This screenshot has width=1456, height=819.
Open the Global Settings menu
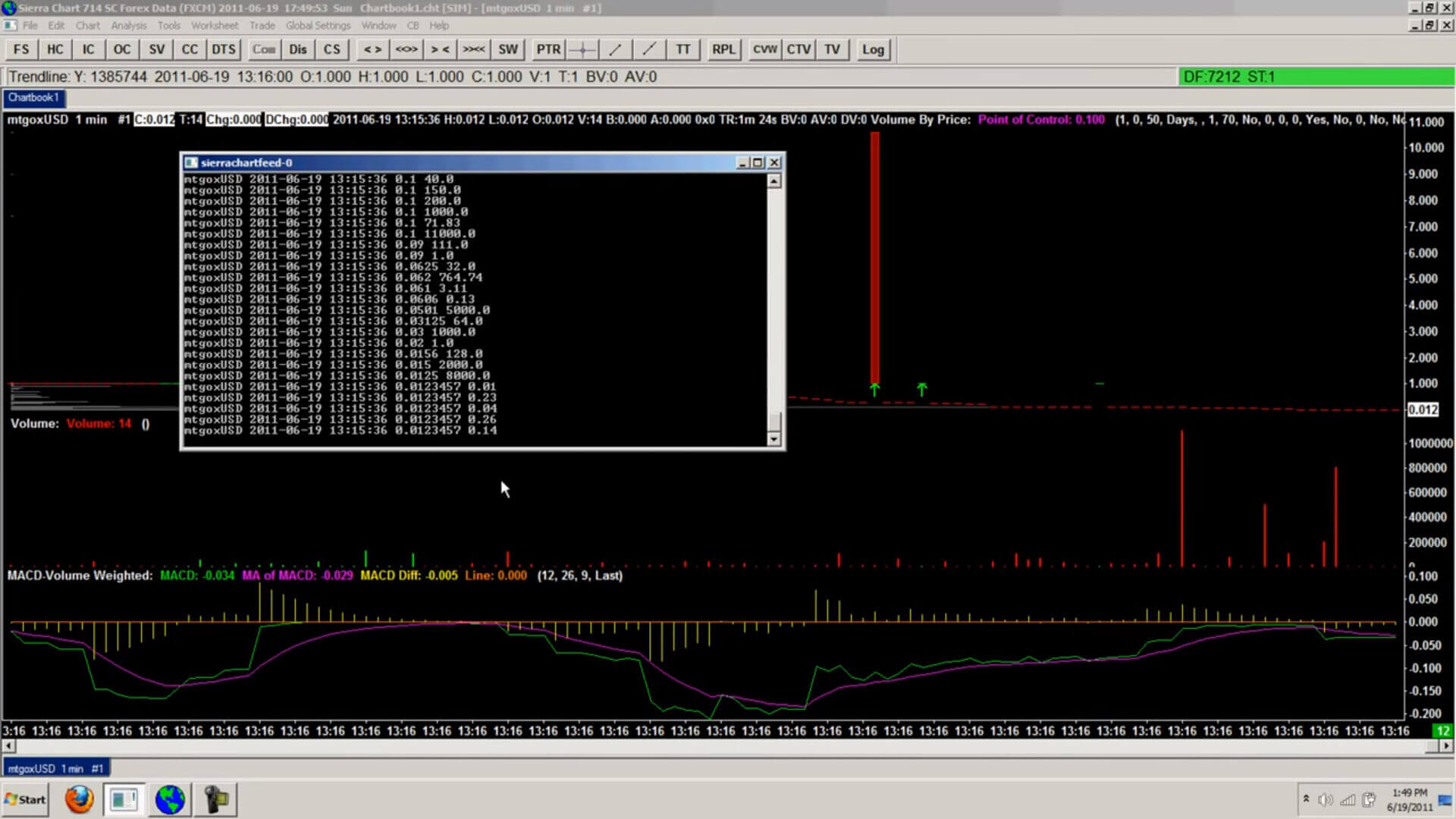click(318, 25)
